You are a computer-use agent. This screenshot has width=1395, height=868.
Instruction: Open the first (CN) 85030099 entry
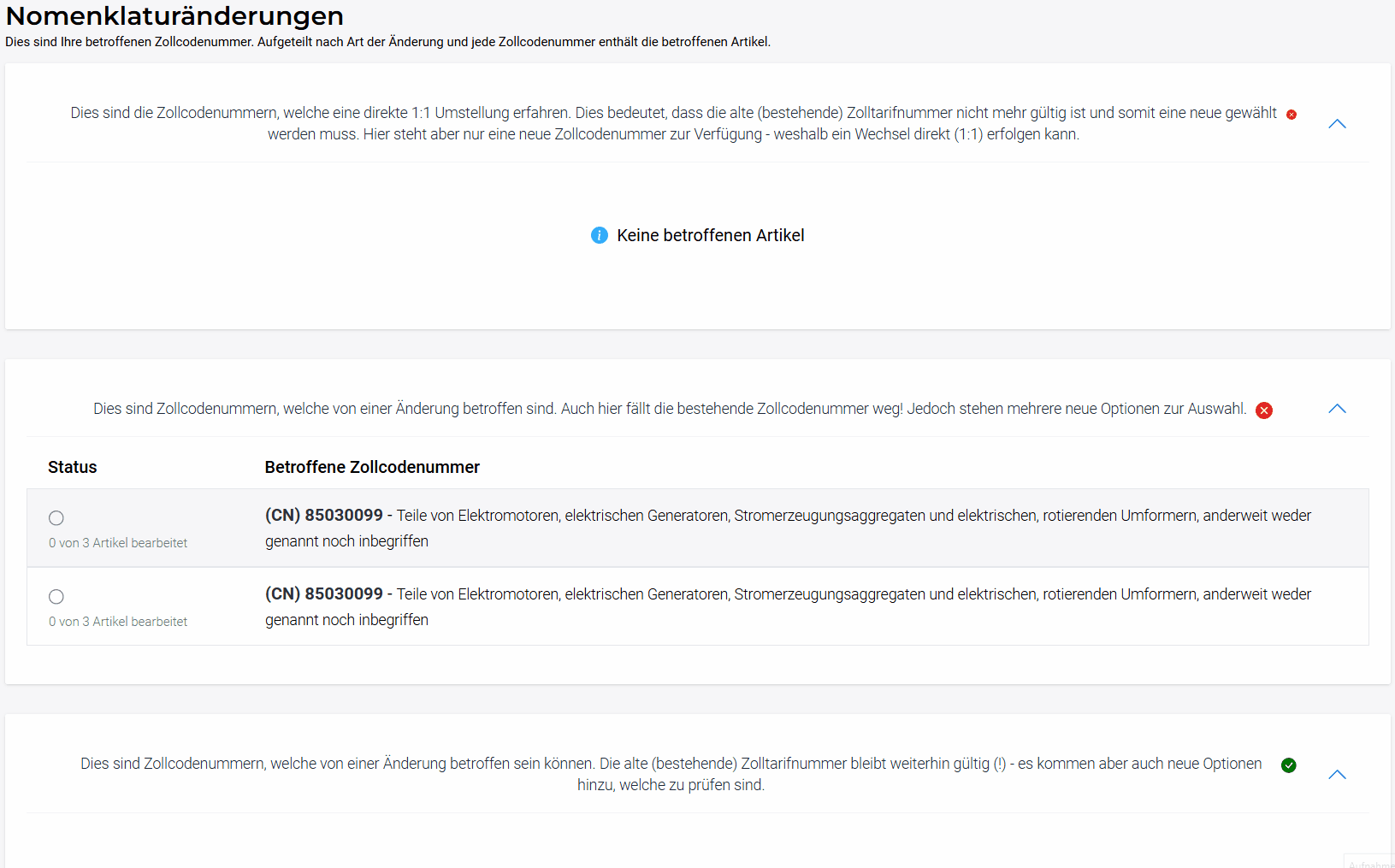(x=324, y=515)
